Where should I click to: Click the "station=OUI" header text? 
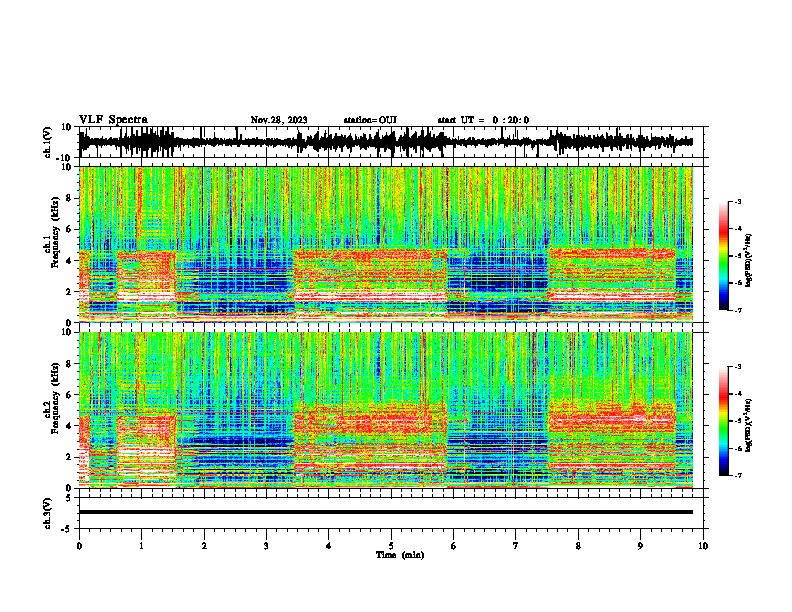pos(370,120)
